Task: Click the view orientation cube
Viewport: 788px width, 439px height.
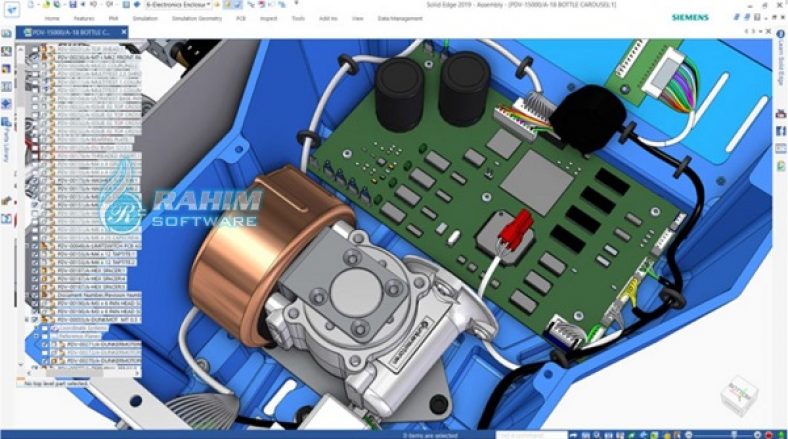Action: pyautogui.click(x=739, y=397)
